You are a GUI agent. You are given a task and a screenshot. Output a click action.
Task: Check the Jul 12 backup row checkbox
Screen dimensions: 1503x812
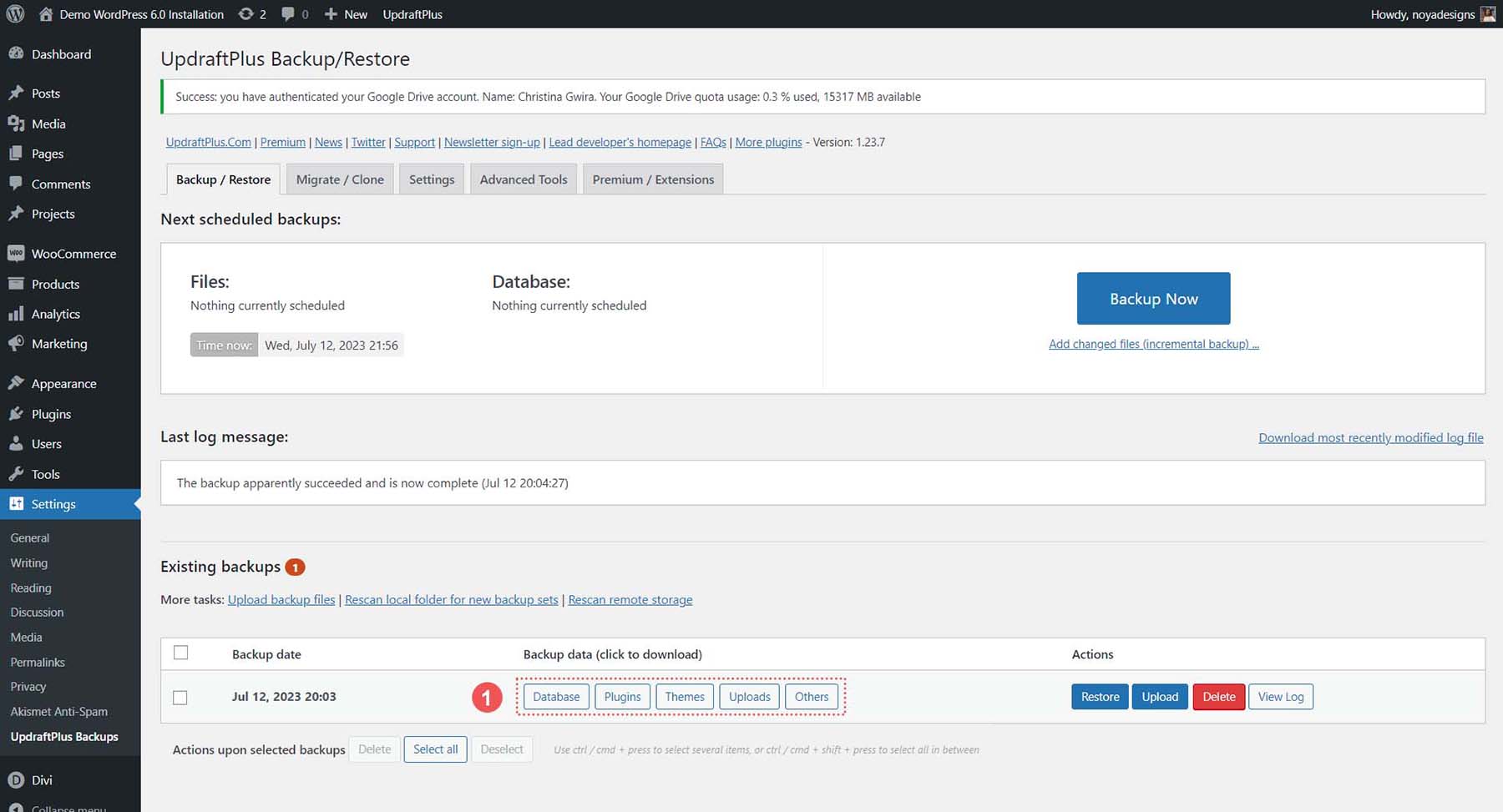coord(180,697)
